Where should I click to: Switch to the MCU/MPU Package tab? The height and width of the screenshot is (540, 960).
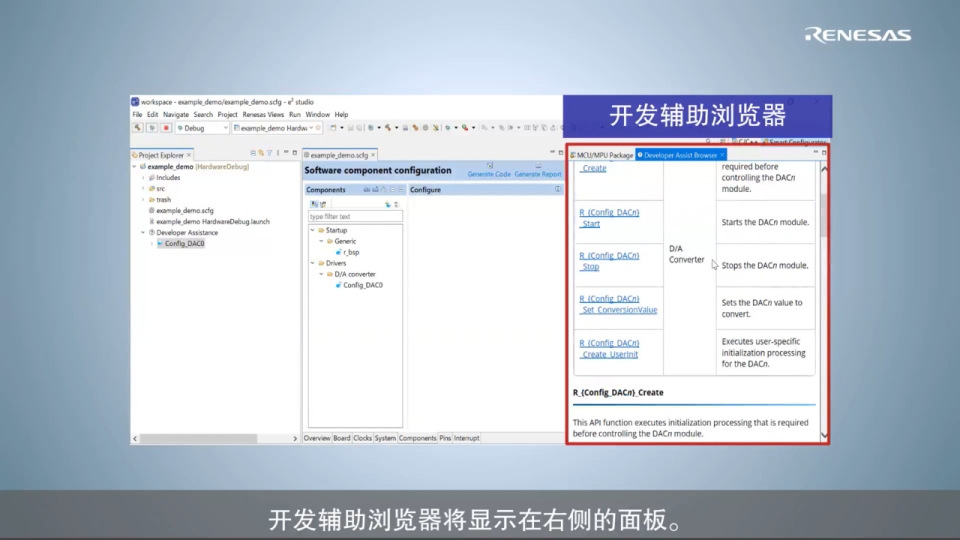click(602, 156)
